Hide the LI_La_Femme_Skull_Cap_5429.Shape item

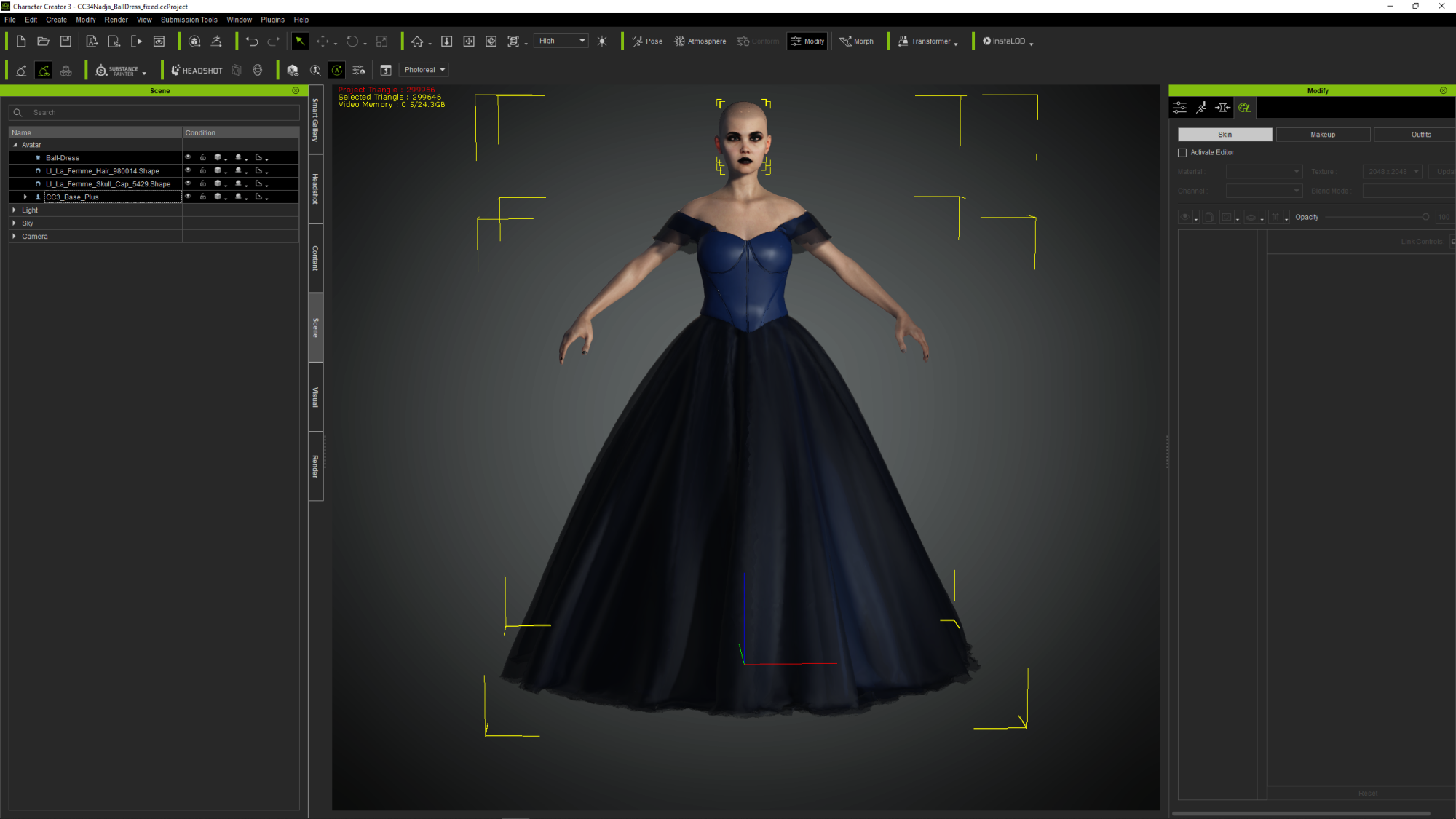(188, 183)
